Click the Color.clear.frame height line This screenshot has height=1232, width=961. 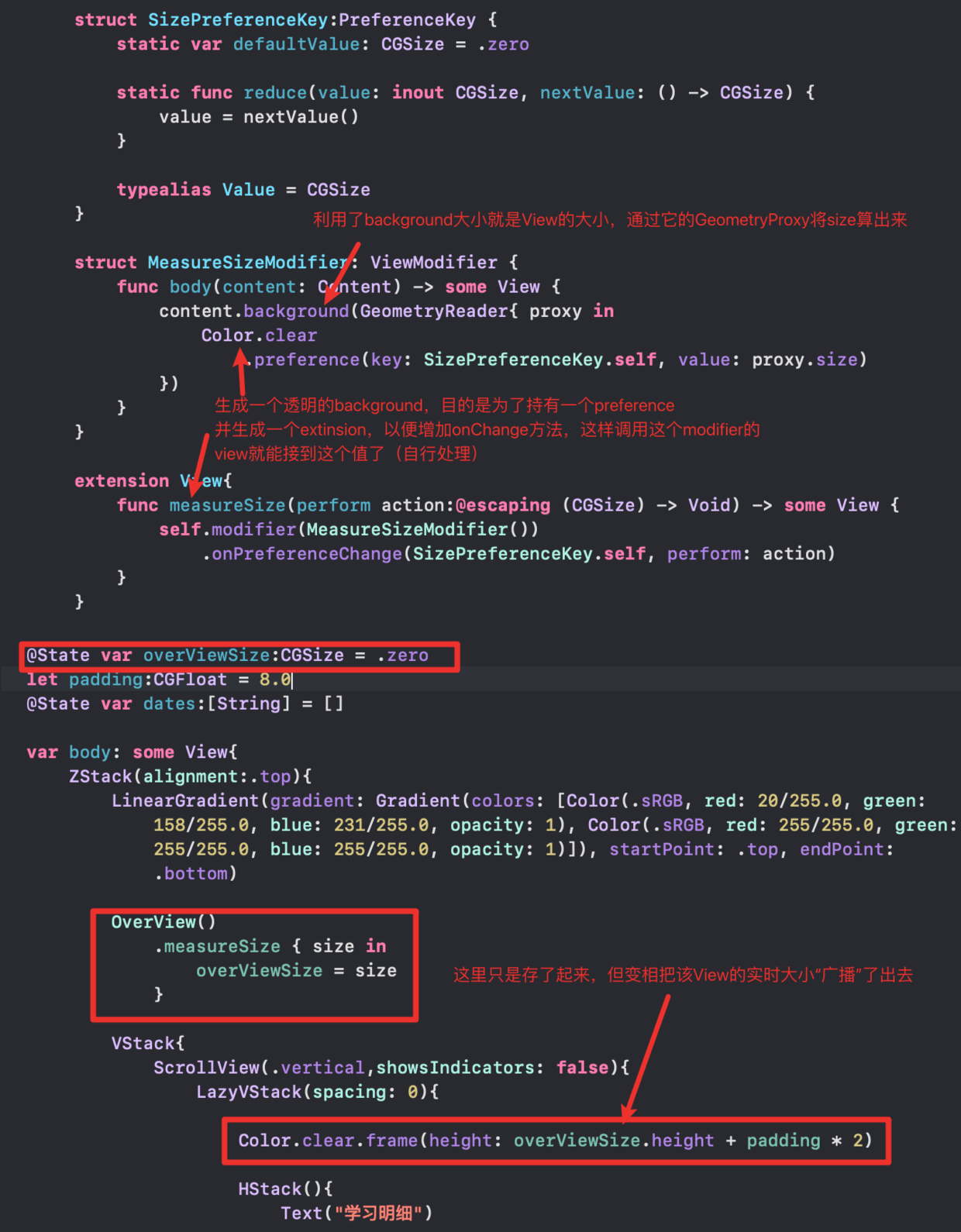(x=555, y=1141)
